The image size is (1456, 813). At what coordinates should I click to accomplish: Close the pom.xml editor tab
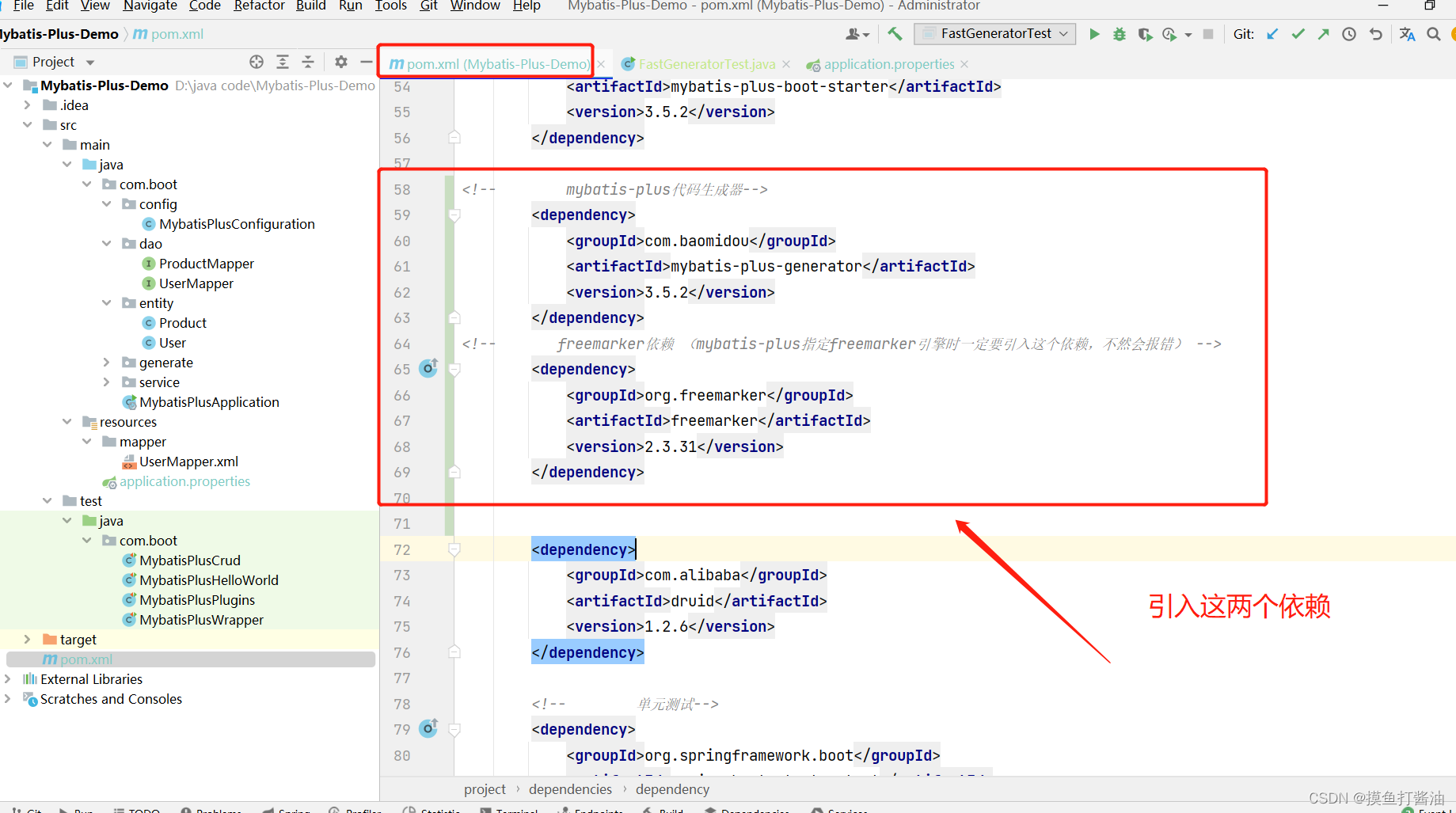click(602, 64)
